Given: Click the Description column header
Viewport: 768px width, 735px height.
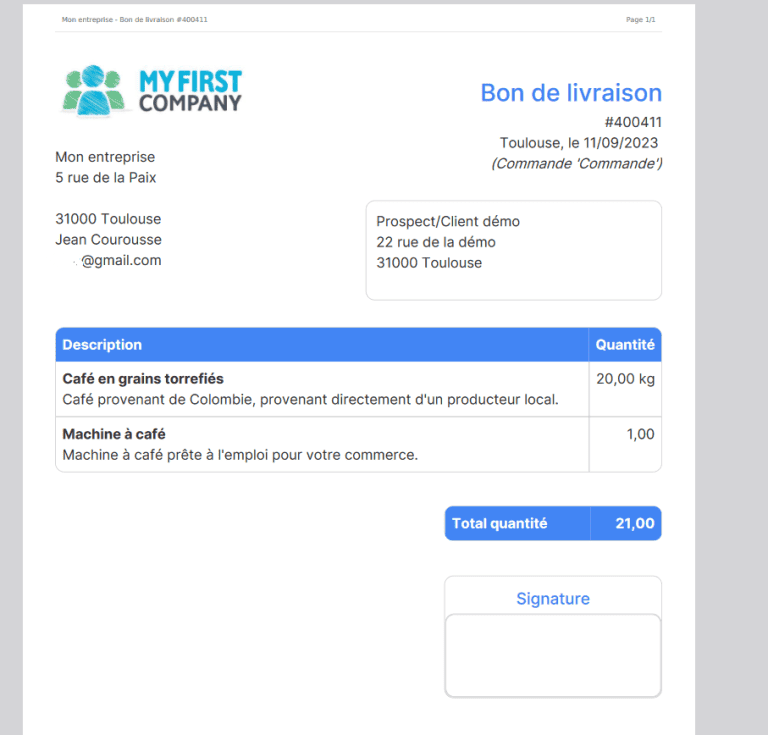Looking at the screenshot, I should point(102,345).
